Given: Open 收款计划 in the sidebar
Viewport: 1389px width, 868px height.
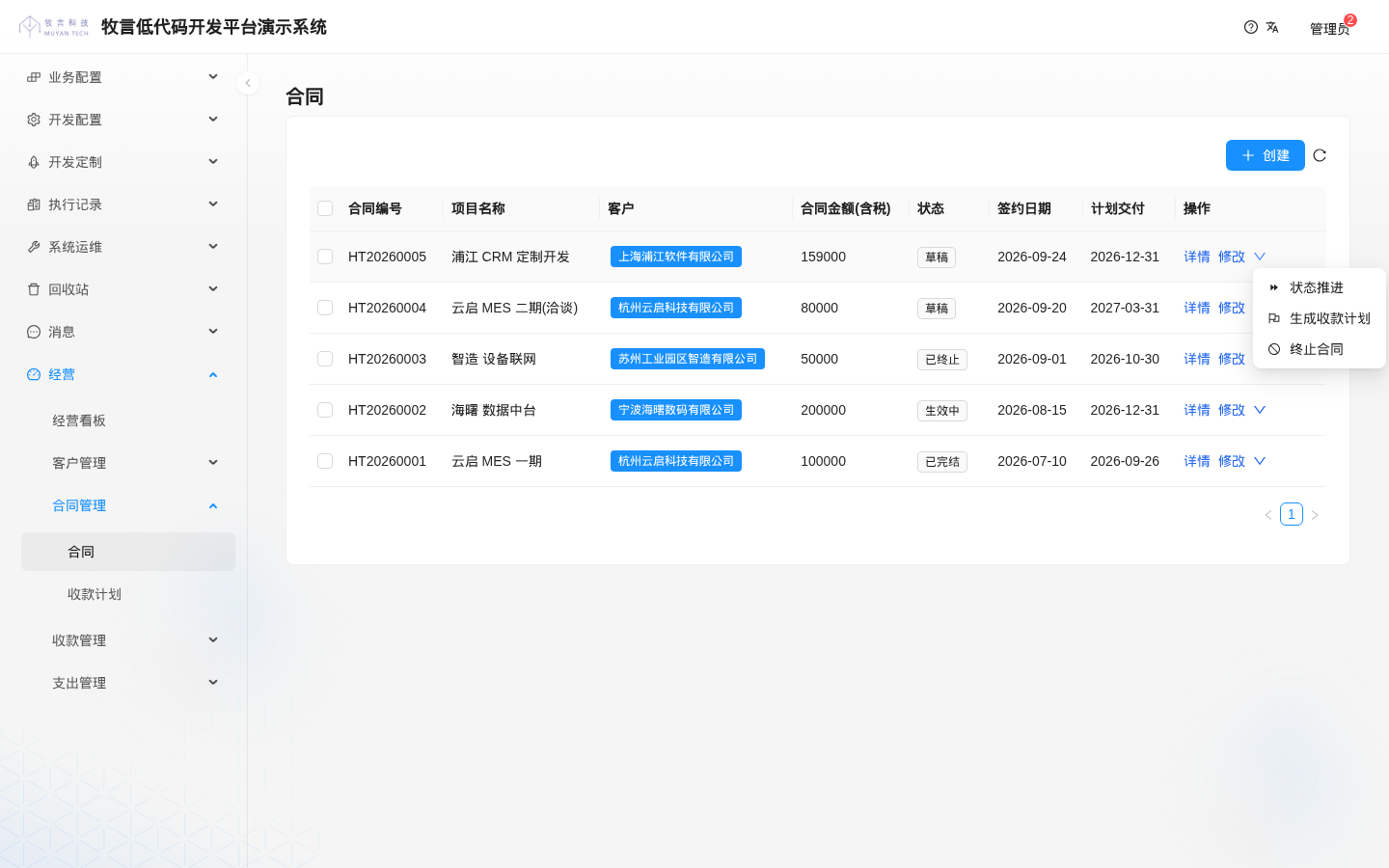Looking at the screenshot, I should click(128, 594).
